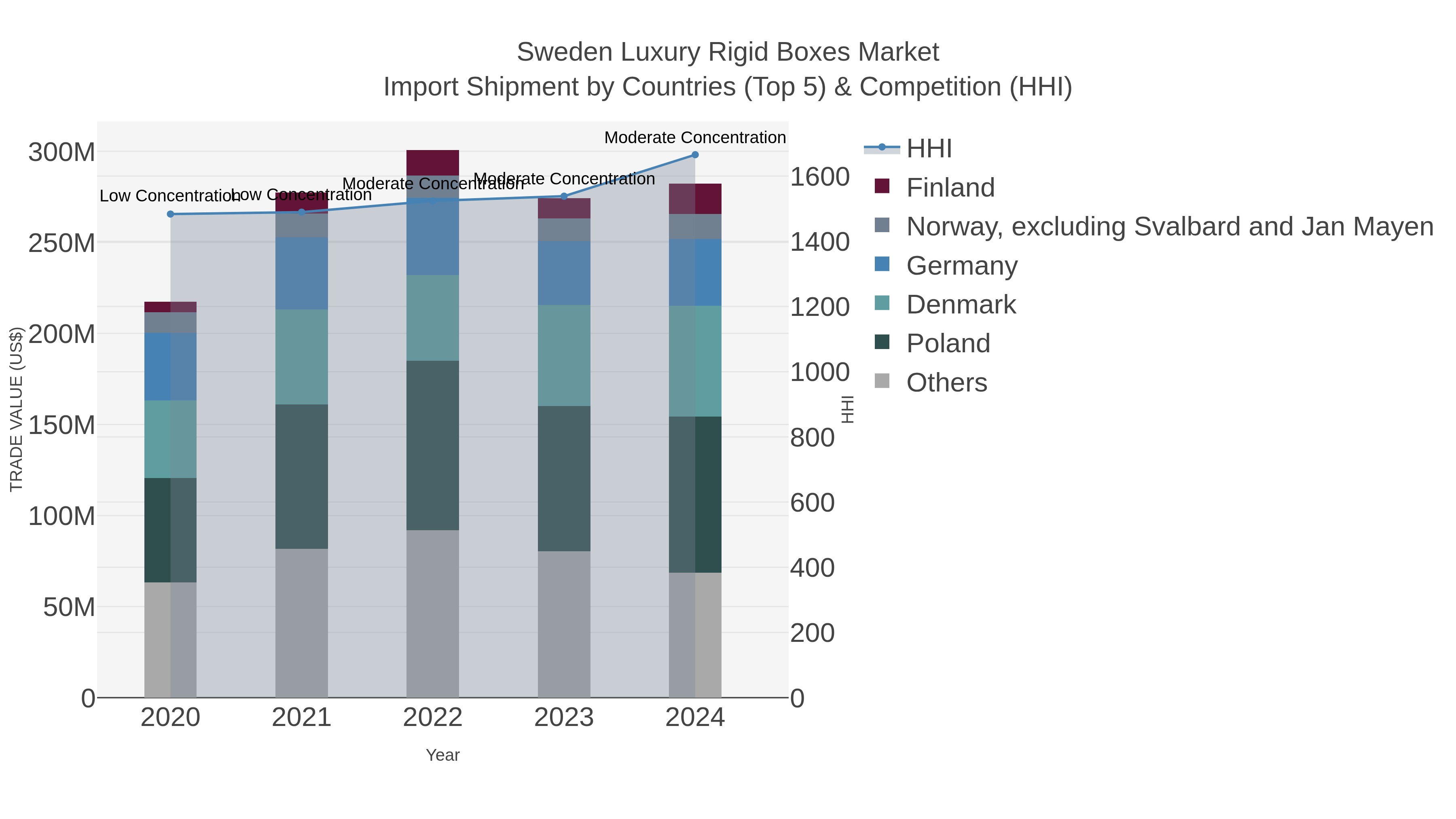Click the 2020 Poland bar segment
1456x819 pixels.
pos(171,530)
